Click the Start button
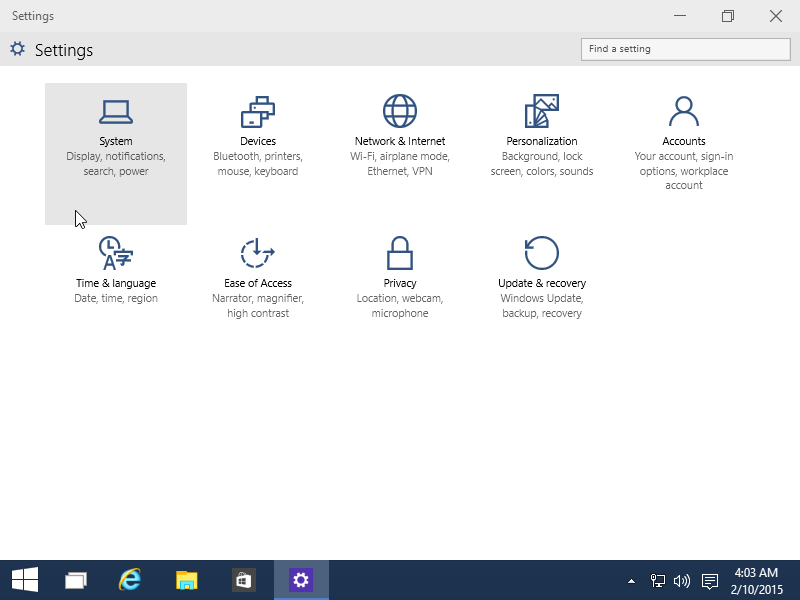 coord(24,580)
